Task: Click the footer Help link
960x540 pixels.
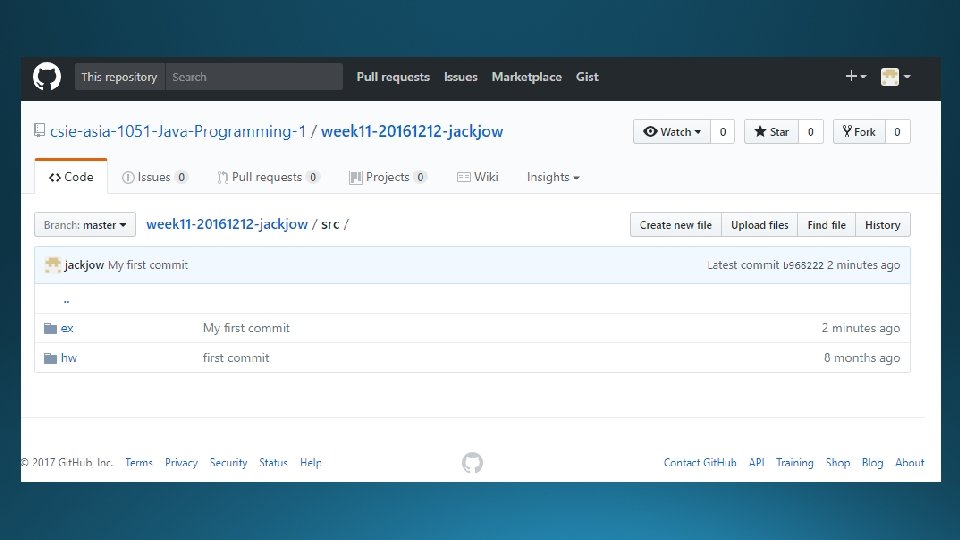Action: pos(310,463)
